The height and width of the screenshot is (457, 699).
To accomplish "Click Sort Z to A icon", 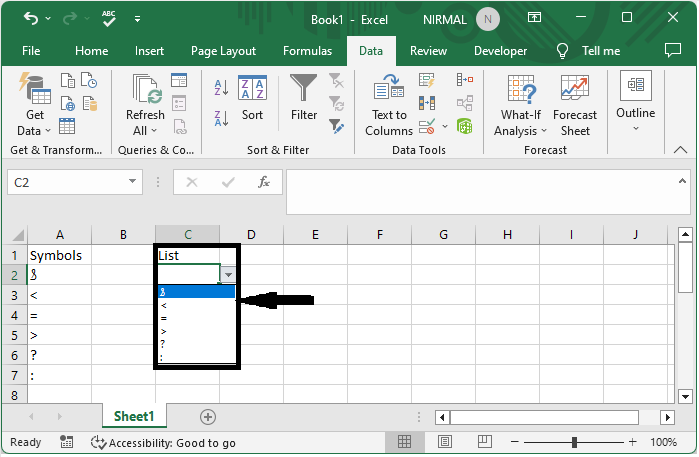I will click(x=221, y=119).
